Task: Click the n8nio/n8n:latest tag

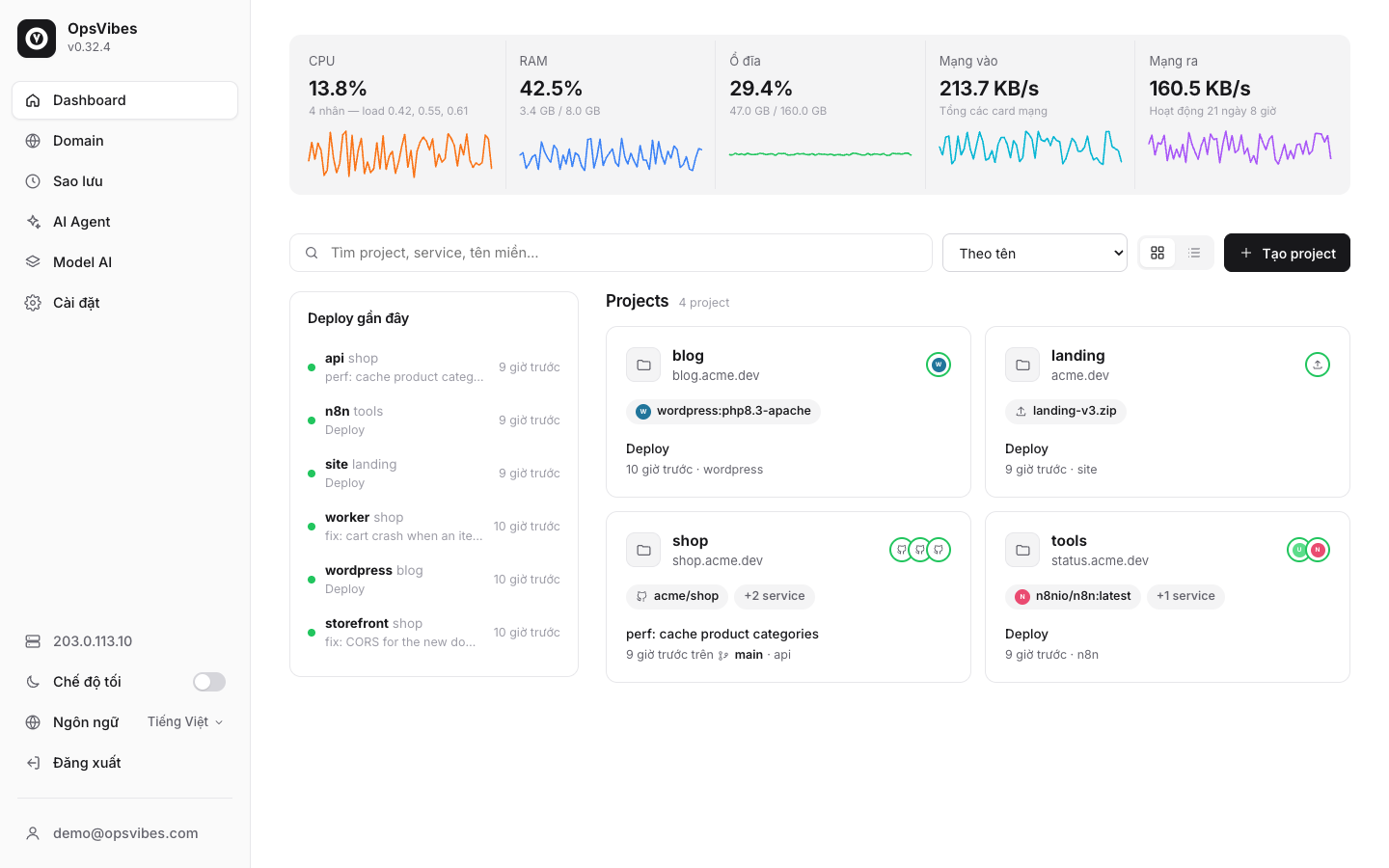Action: pos(1073,596)
